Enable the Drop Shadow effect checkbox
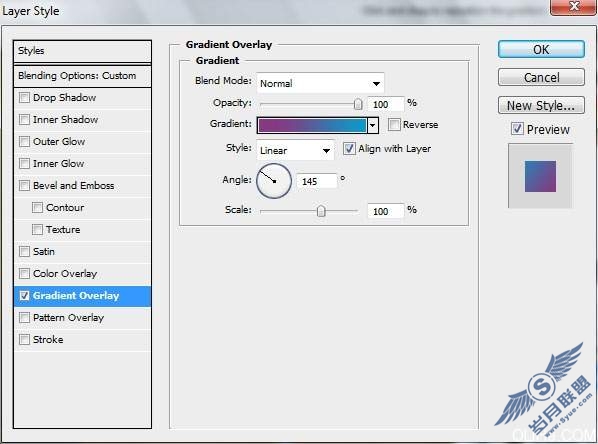Screen dimensions: 598x444 click(x=24, y=98)
